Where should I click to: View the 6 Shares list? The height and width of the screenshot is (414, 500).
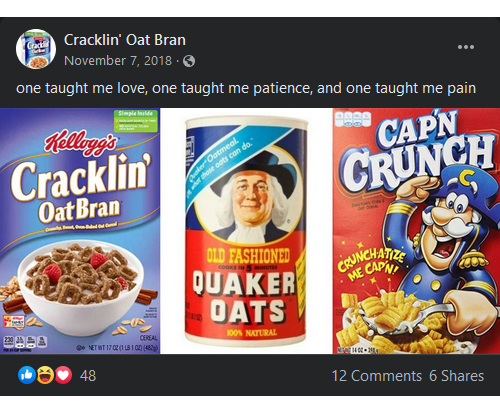click(x=456, y=376)
